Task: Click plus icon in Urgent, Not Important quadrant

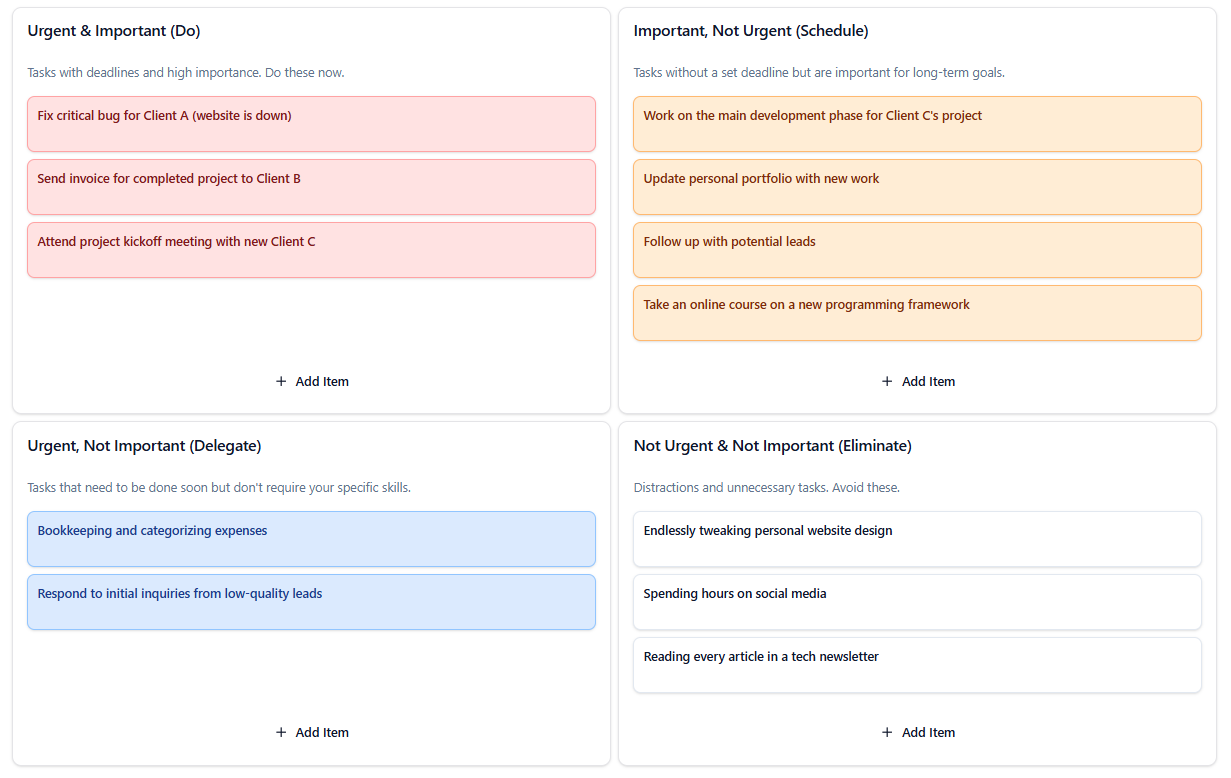Action: coord(281,732)
